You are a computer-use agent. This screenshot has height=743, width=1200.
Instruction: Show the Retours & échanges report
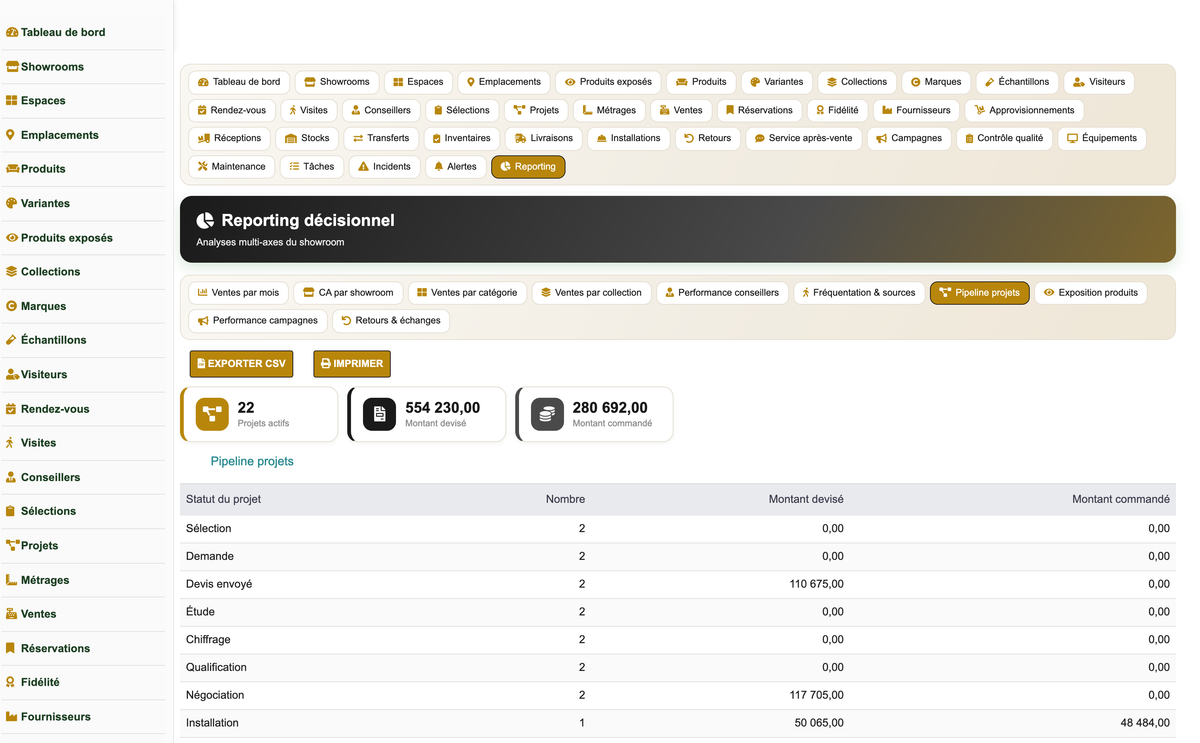point(391,321)
